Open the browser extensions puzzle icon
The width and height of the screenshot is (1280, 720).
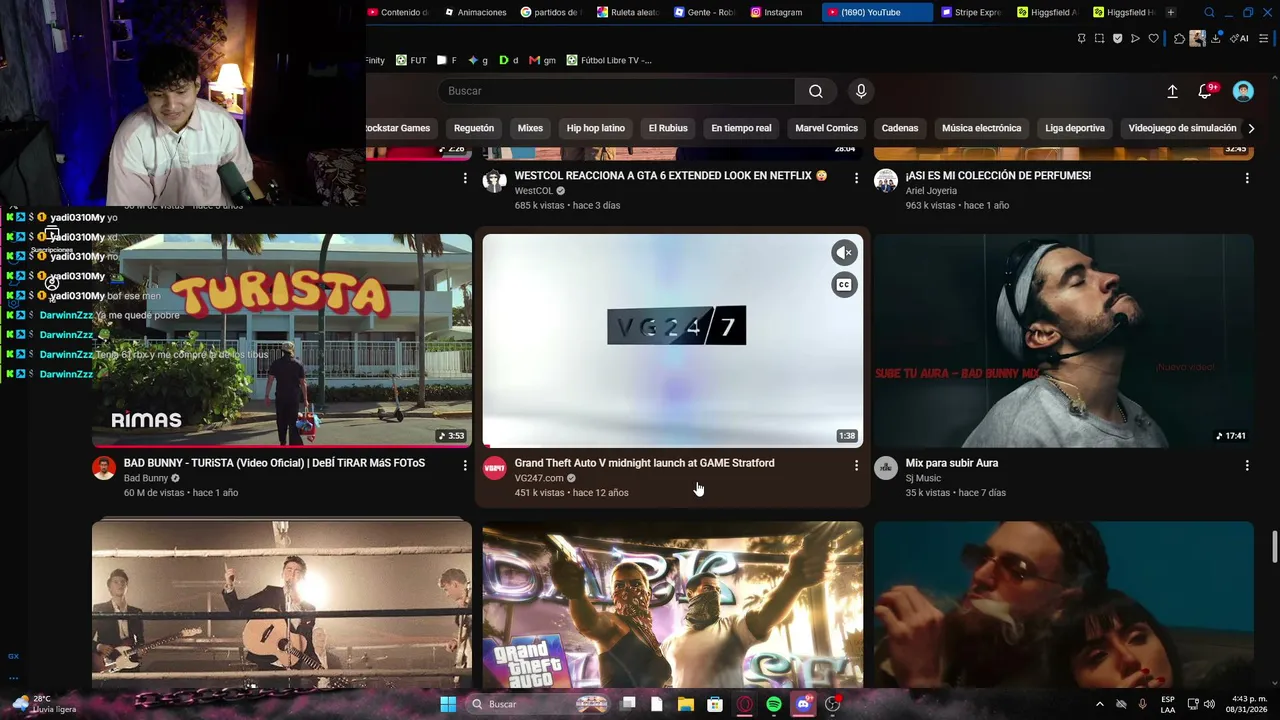[1179, 38]
